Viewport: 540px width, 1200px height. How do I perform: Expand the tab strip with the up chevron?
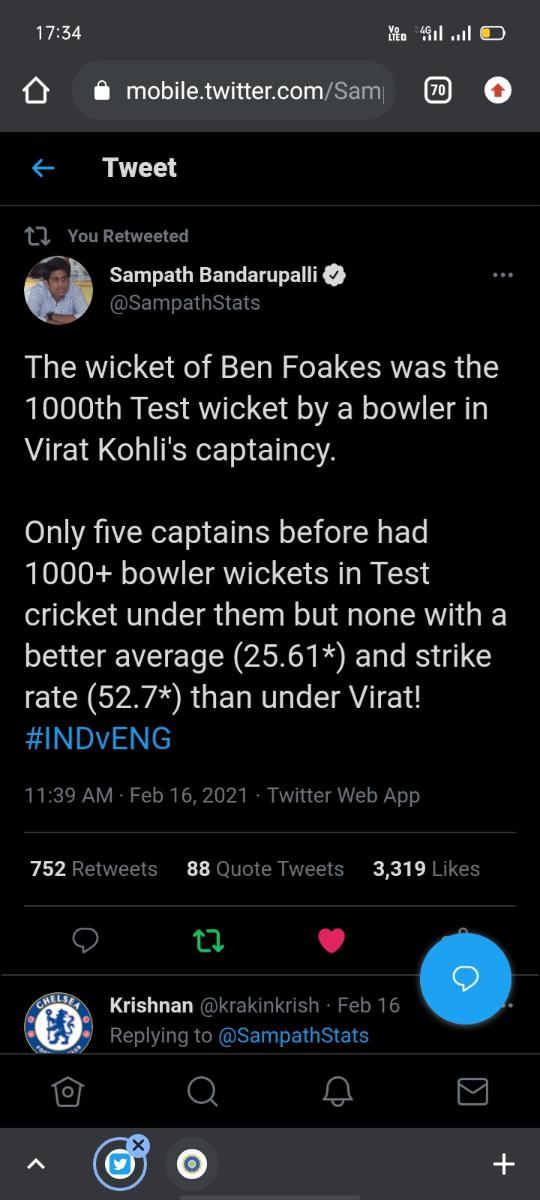point(35,1164)
